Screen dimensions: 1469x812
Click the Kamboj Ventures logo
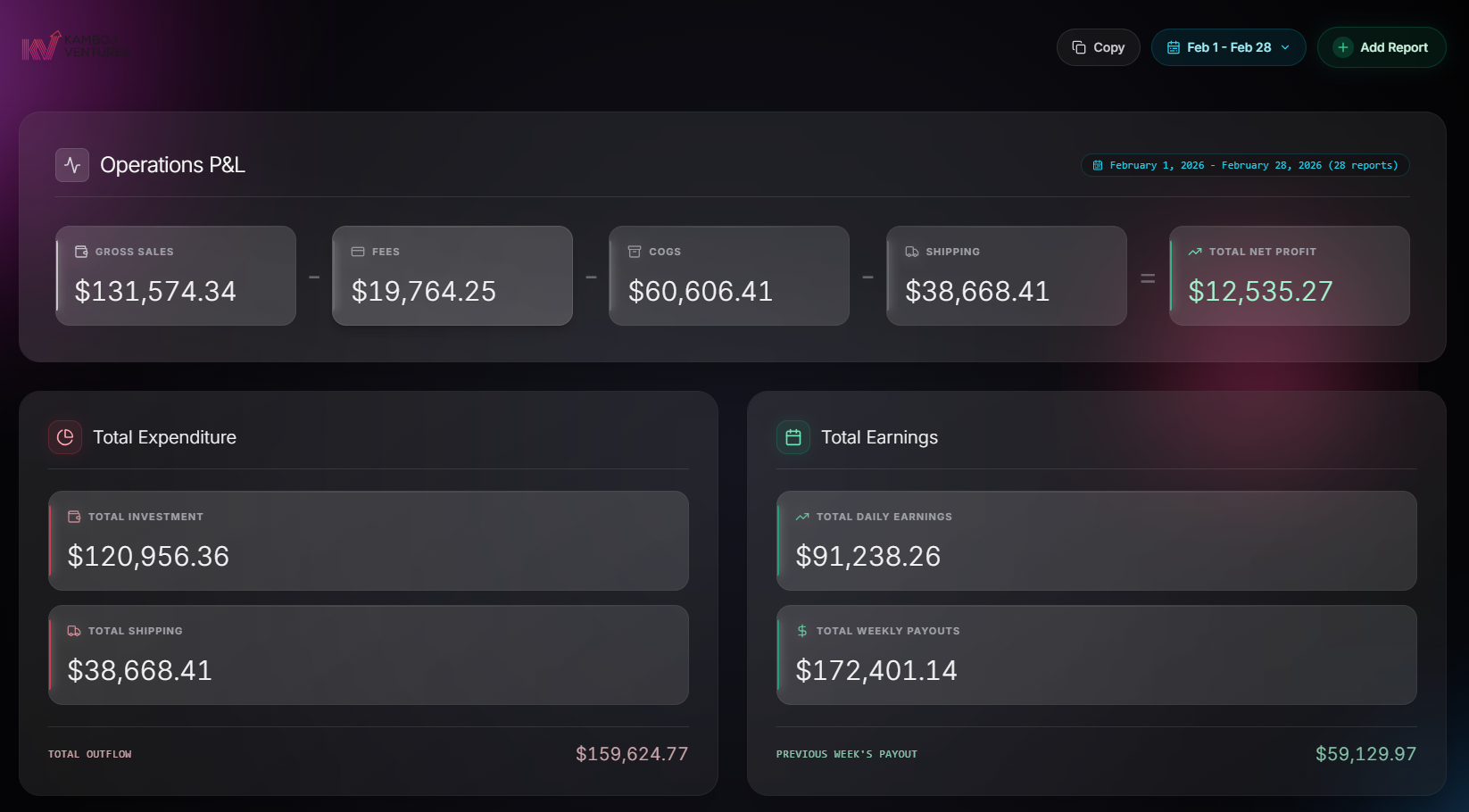(x=74, y=46)
